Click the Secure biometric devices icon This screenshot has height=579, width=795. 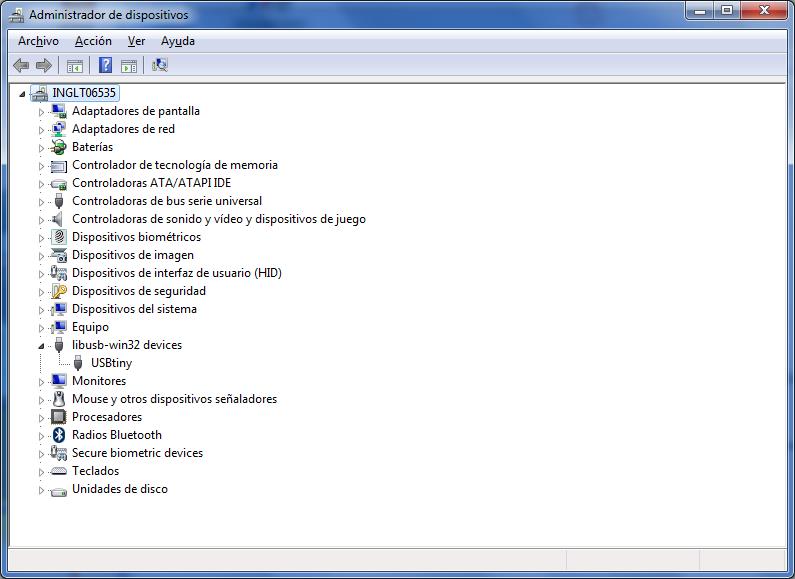pos(59,453)
